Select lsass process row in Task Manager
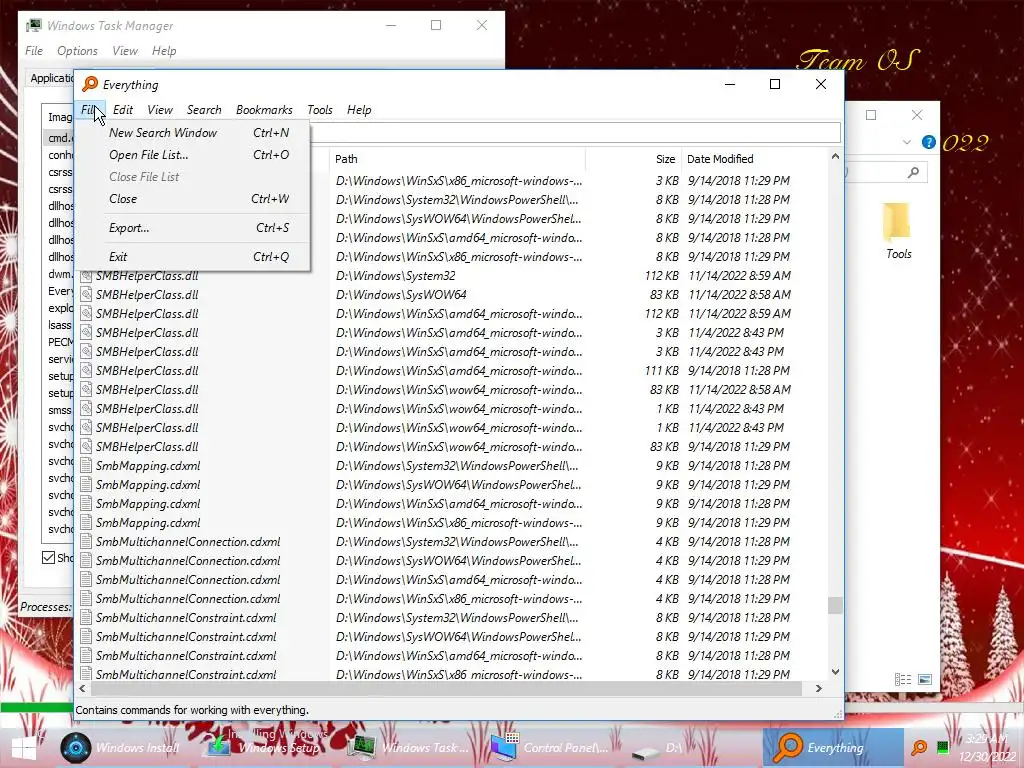Image resolution: width=1024 pixels, height=768 pixels. coord(59,325)
